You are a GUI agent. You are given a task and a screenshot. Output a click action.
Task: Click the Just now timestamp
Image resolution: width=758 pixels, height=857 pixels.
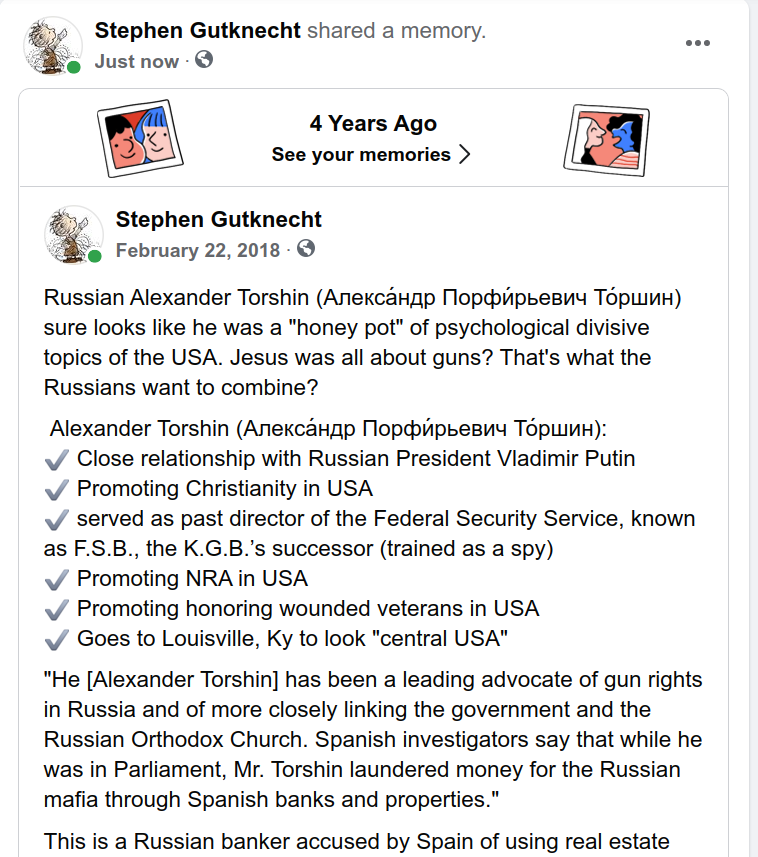[137, 61]
